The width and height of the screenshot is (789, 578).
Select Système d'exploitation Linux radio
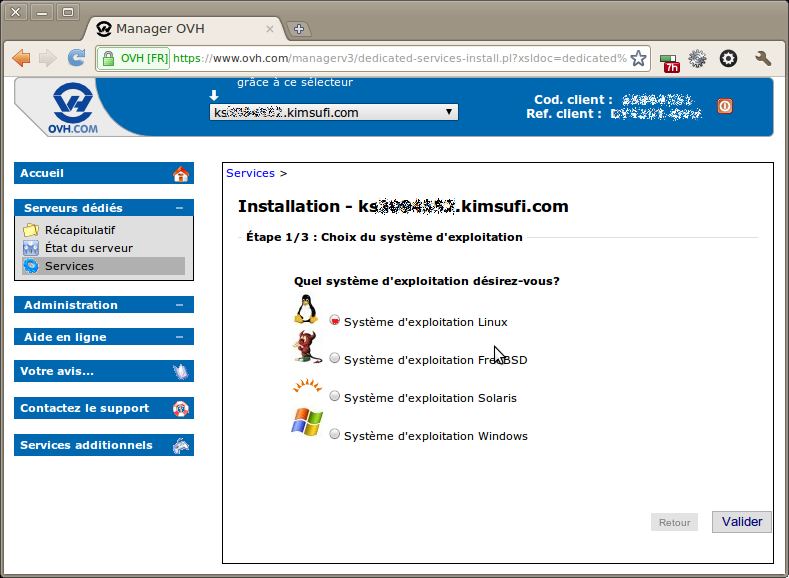point(335,320)
